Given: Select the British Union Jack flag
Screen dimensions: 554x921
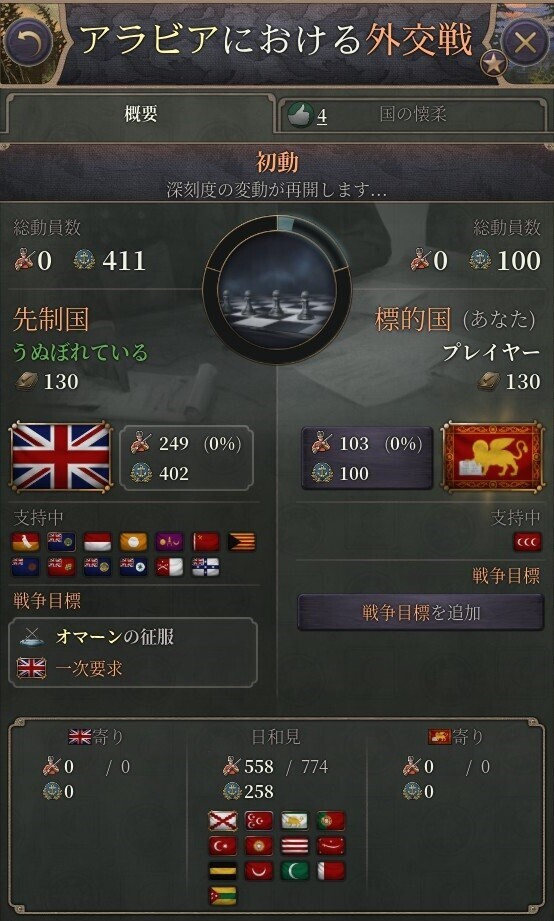Looking at the screenshot, I should coord(61,456).
